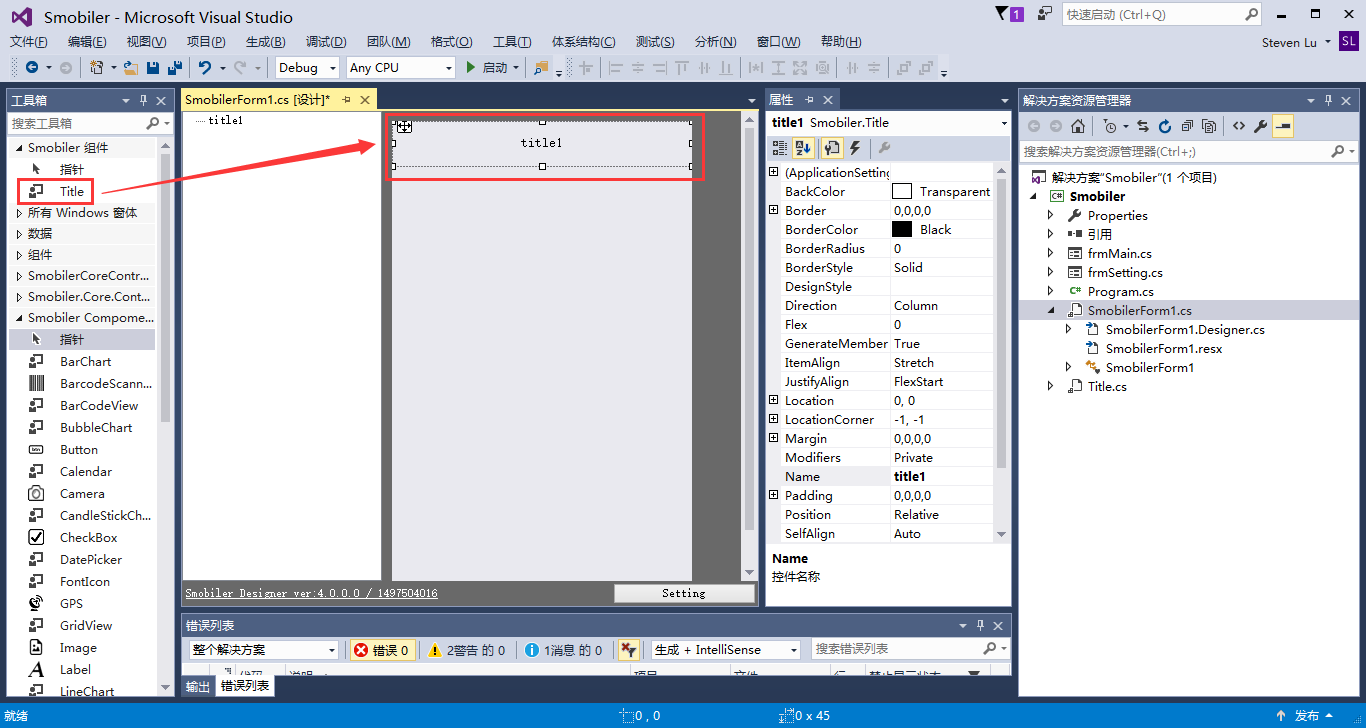Image resolution: width=1366 pixels, height=728 pixels.
Task: Click the BorderColor black color swatch
Action: [x=902, y=229]
